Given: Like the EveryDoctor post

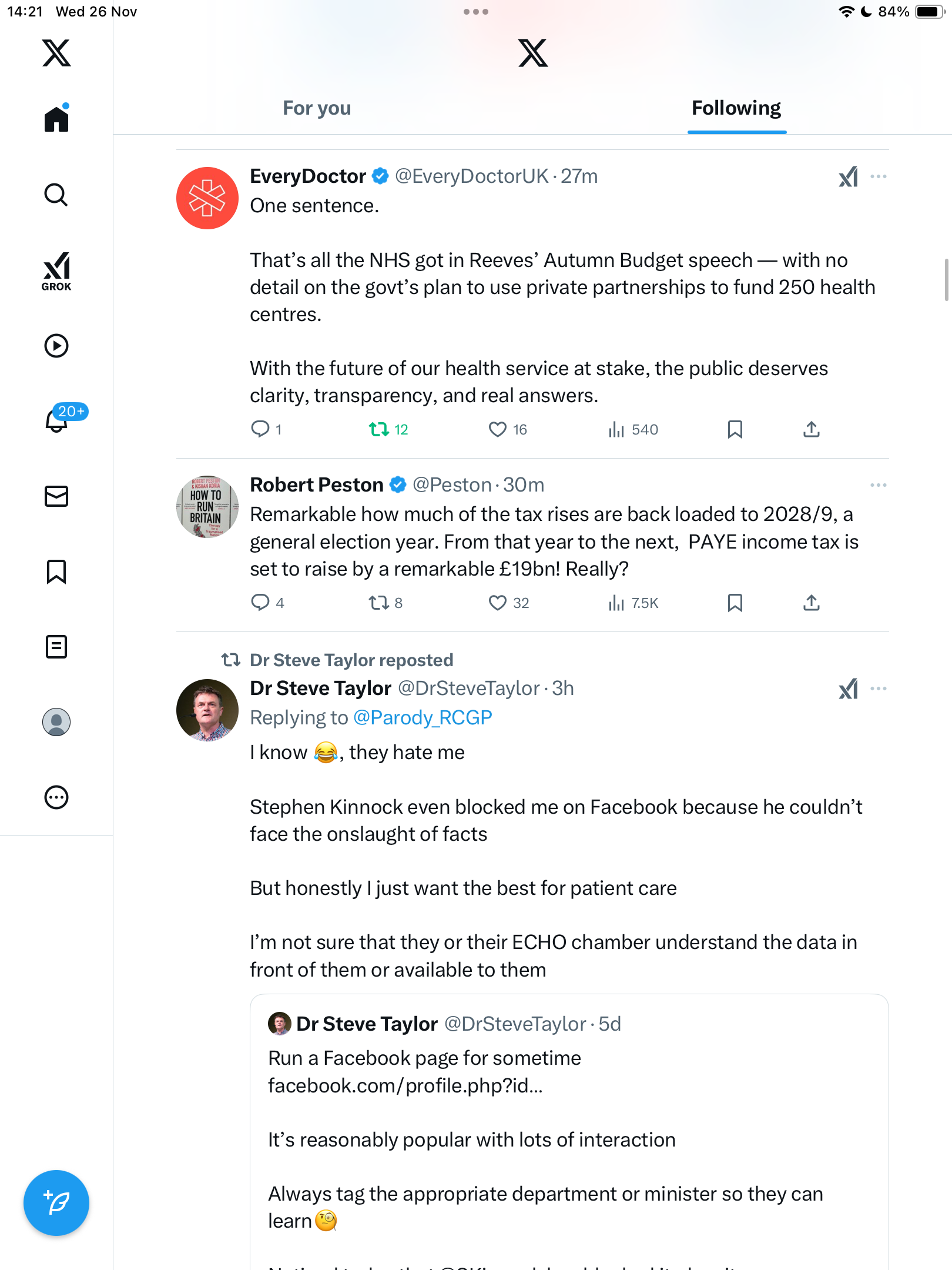Looking at the screenshot, I should 498,430.
